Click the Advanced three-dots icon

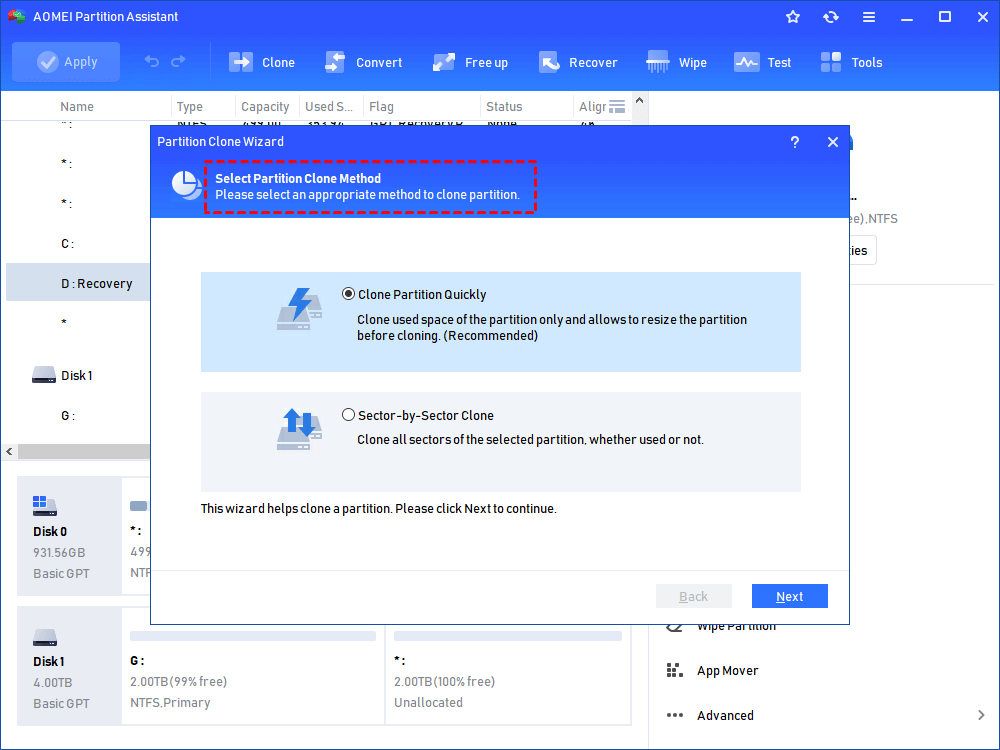[675, 715]
